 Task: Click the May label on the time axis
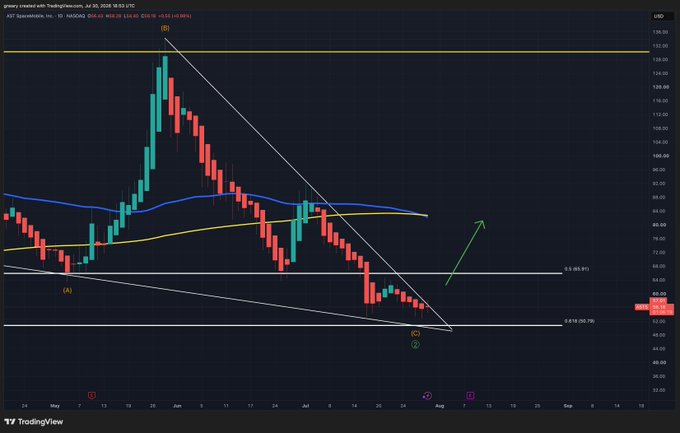pos(55,406)
